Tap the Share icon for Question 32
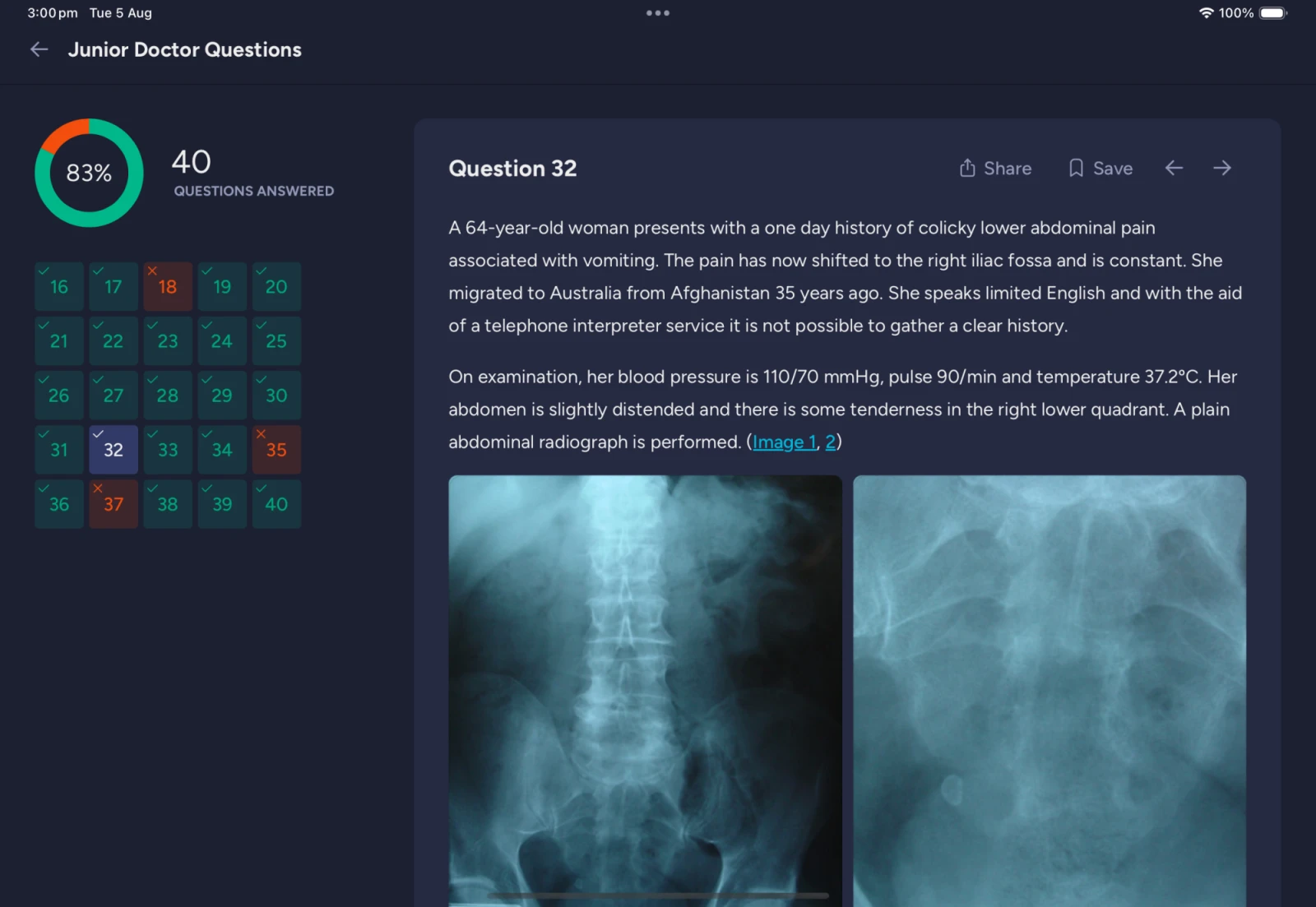This screenshot has width=1316, height=907. pos(967,169)
